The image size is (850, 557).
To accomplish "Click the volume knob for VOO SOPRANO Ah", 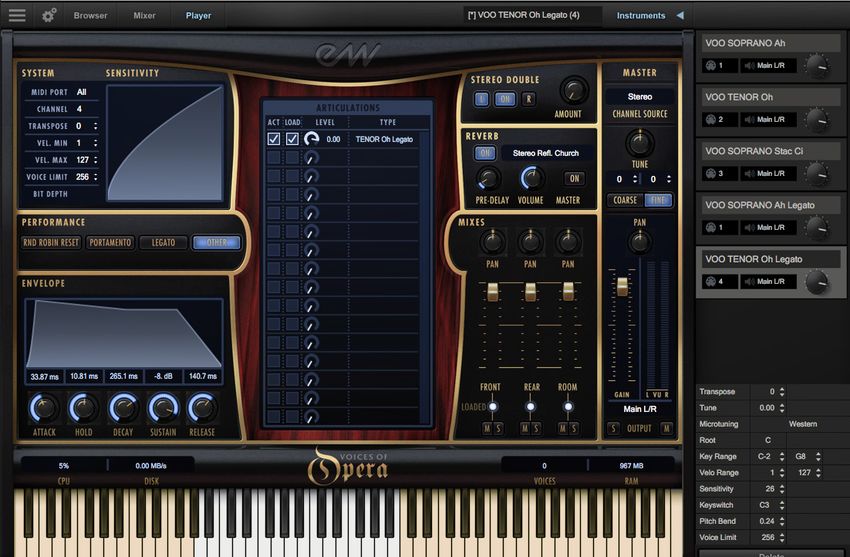I will tap(817, 65).
